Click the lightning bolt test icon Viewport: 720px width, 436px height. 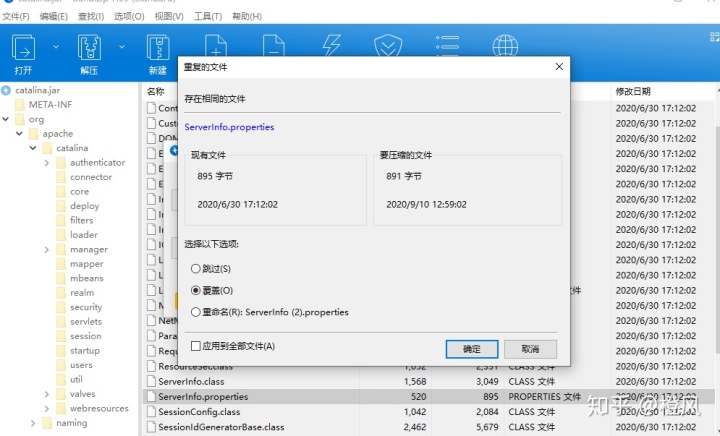pyautogui.click(x=332, y=45)
